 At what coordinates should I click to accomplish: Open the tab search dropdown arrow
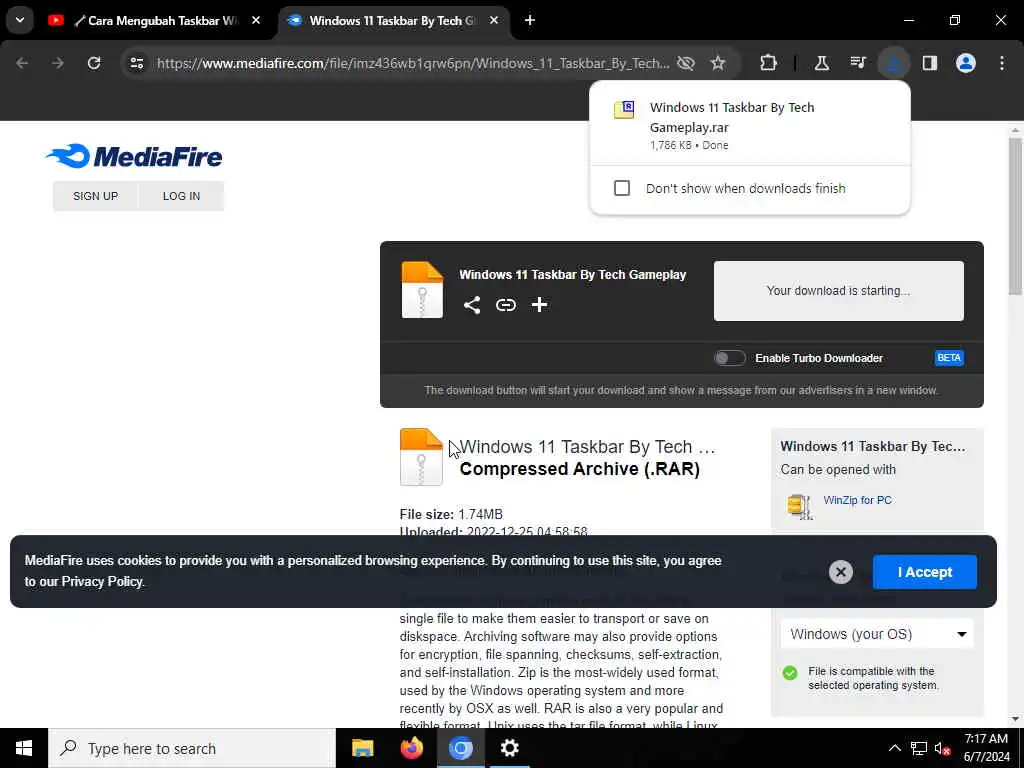coord(20,20)
